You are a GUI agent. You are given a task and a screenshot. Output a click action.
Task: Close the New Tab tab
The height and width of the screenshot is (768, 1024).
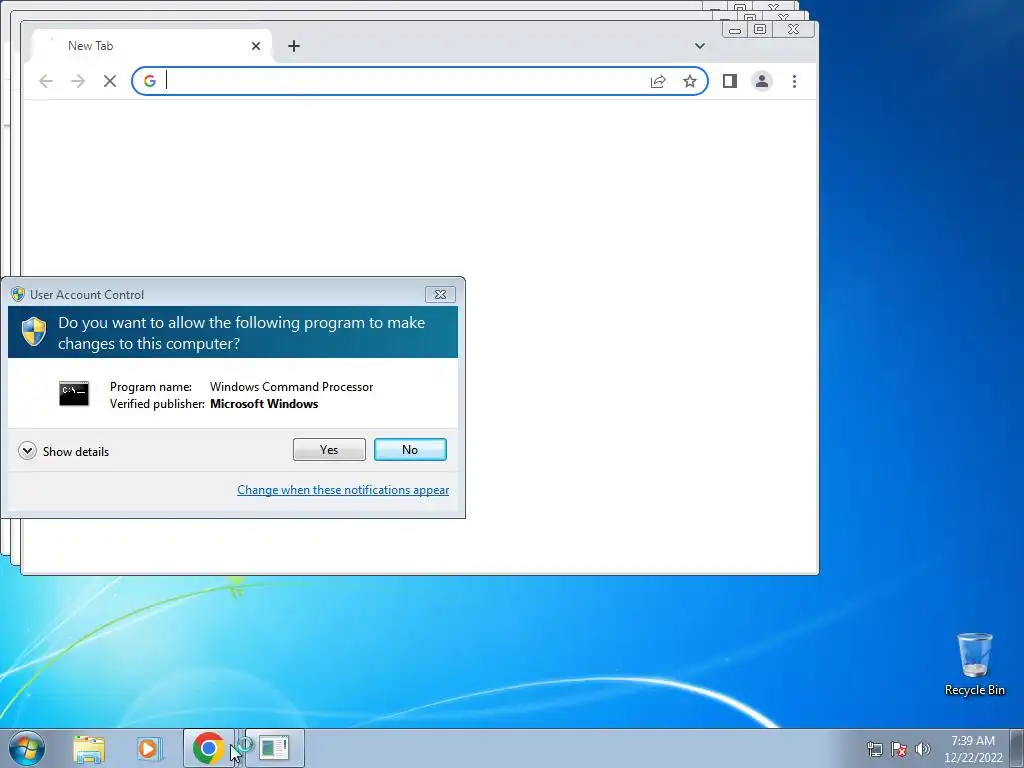pyautogui.click(x=256, y=46)
